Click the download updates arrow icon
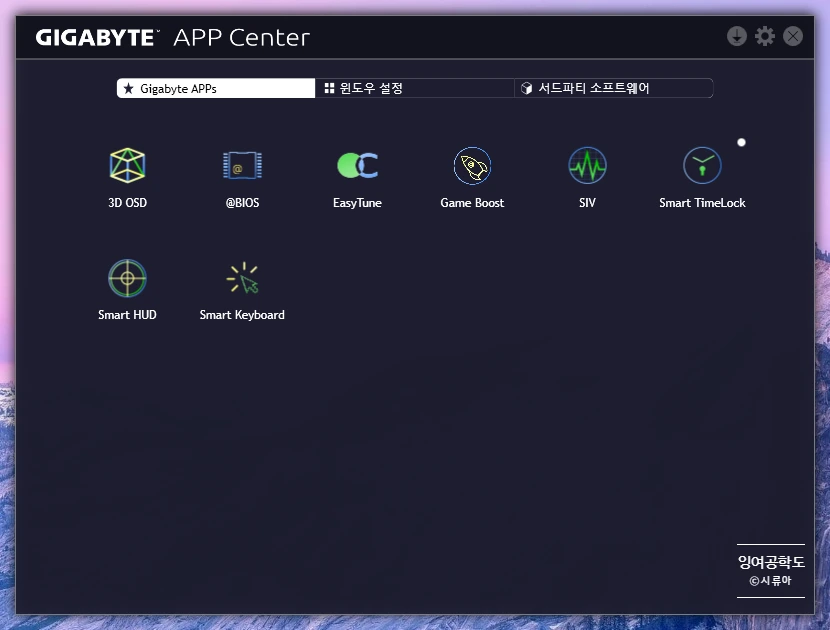 click(x=736, y=37)
